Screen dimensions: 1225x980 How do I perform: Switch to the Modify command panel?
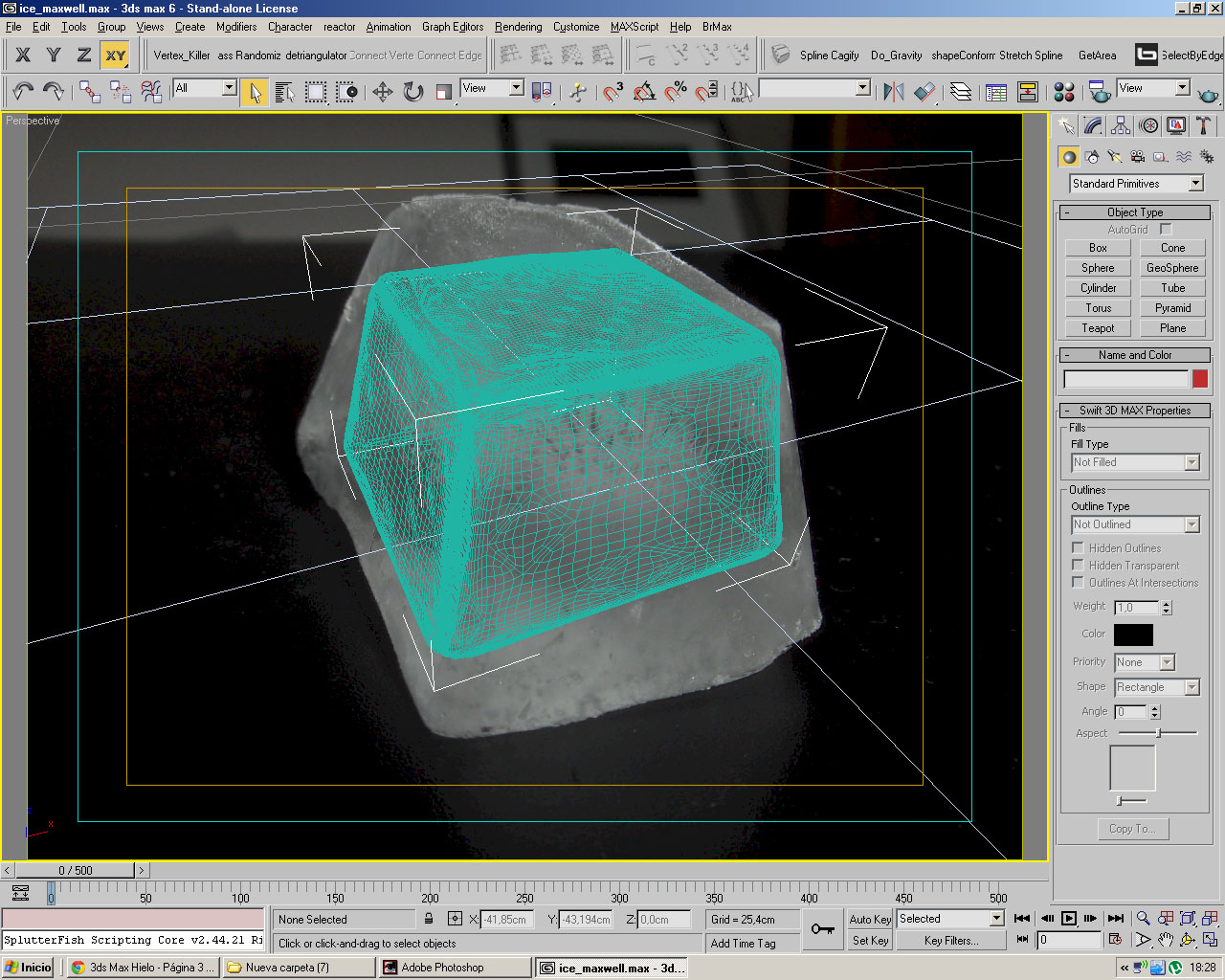click(x=1094, y=126)
